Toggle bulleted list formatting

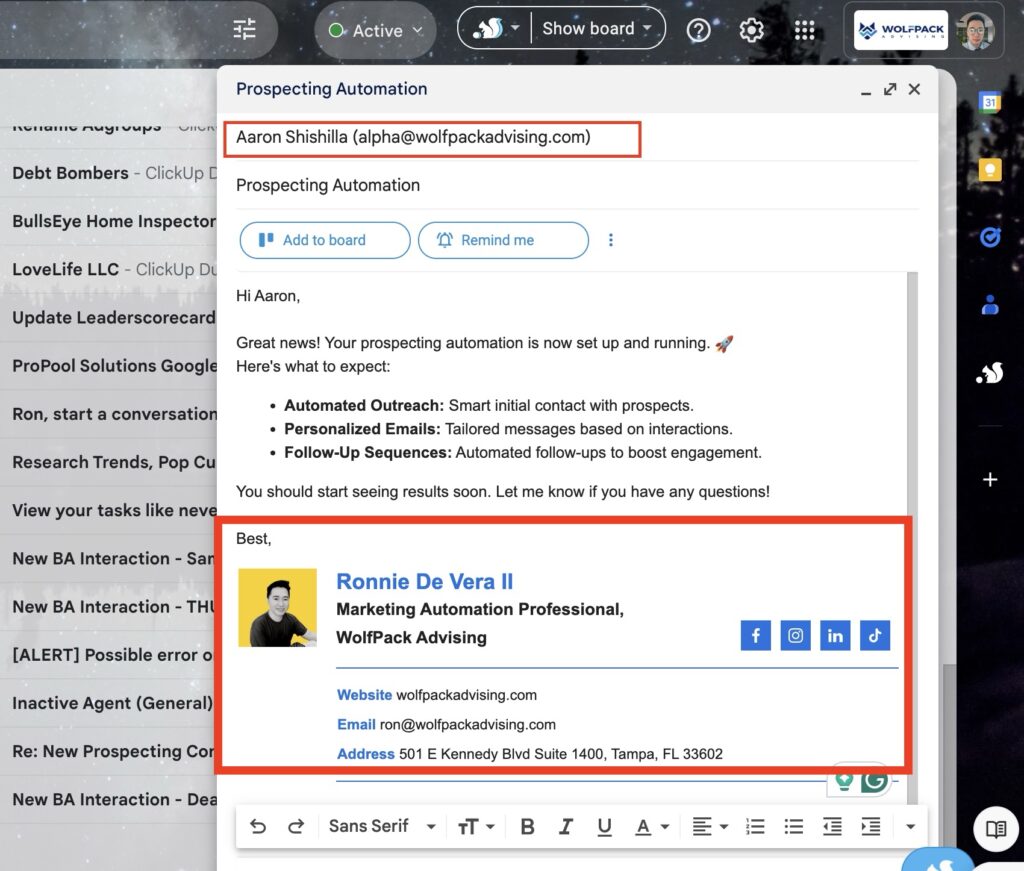point(793,827)
